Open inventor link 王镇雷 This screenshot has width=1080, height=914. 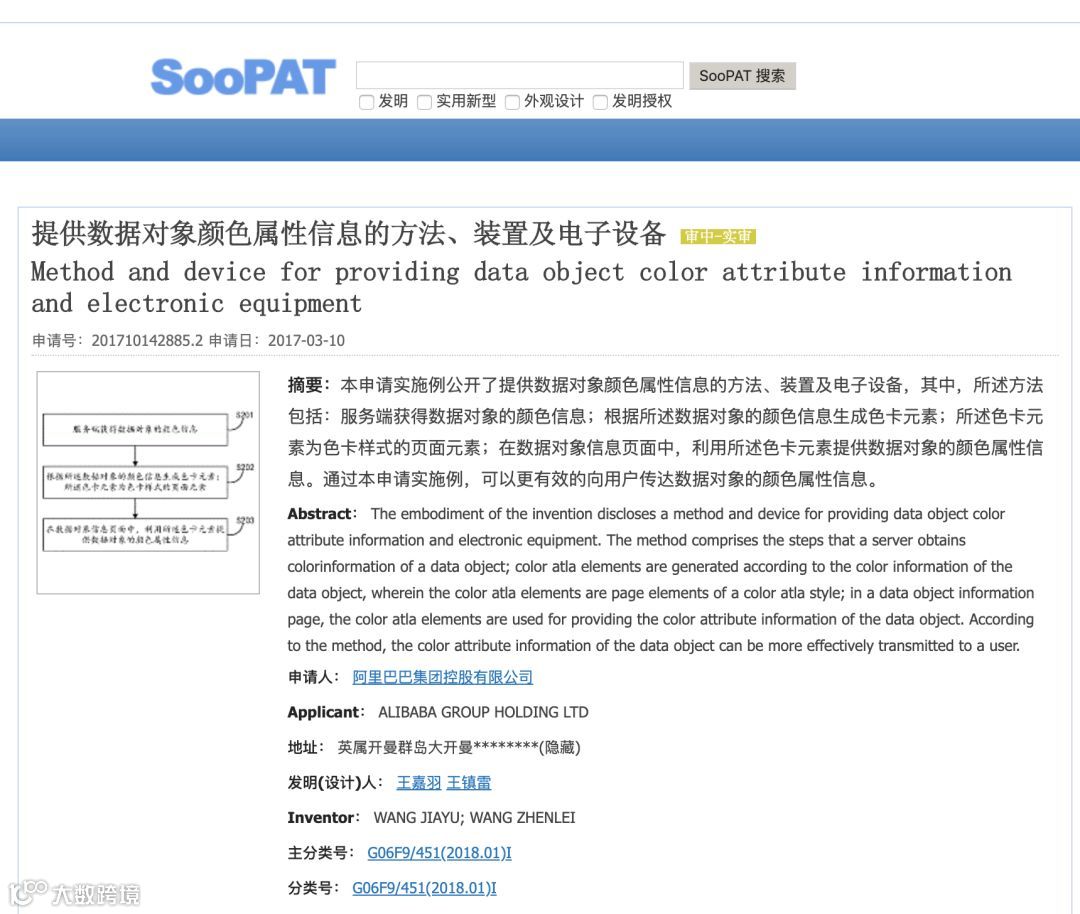(x=469, y=782)
